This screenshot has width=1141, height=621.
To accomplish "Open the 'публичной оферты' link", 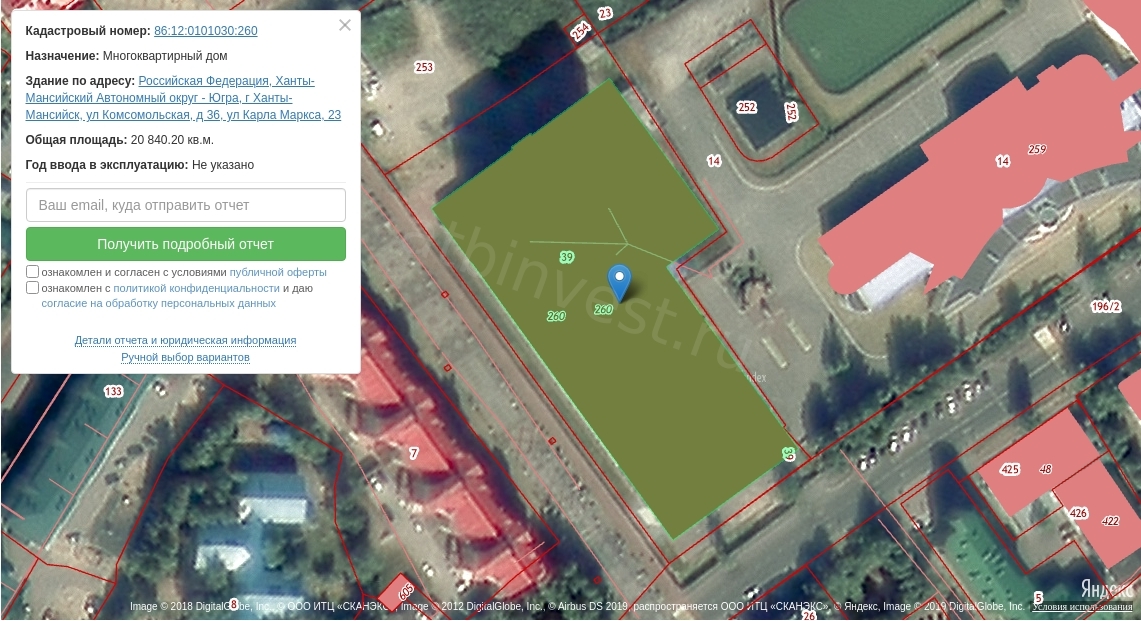I will pyautogui.click(x=278, y=272).
